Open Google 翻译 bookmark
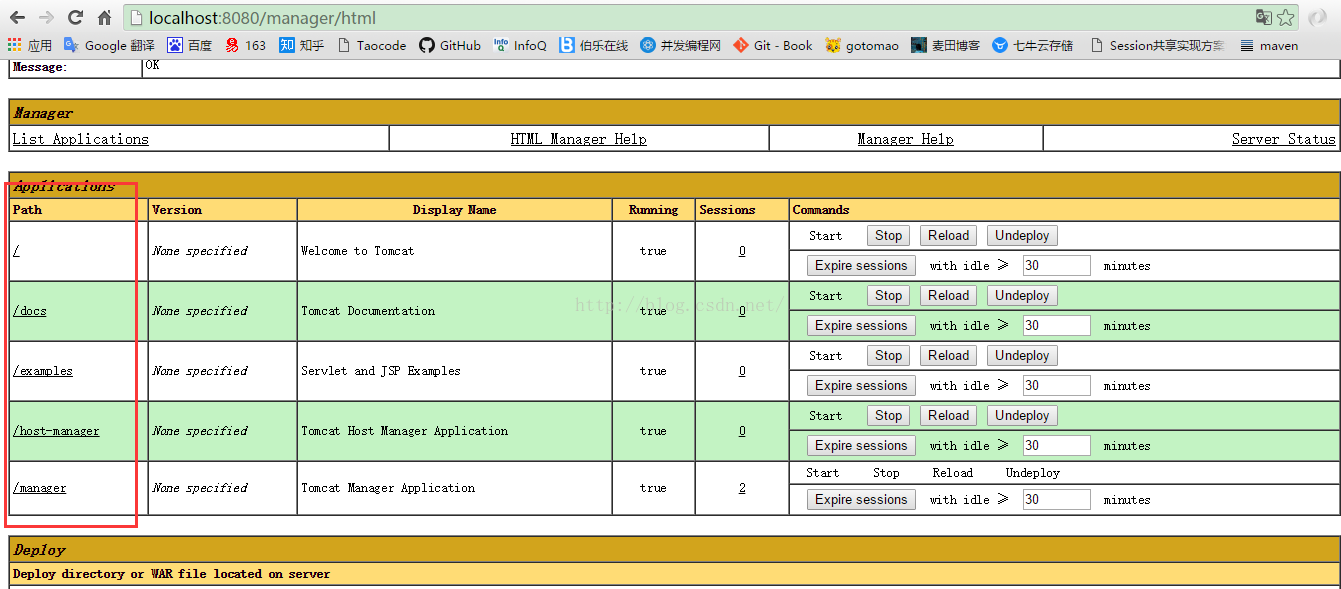The width and height of the screenshot is (1341, 589). [x=109, y=45]
